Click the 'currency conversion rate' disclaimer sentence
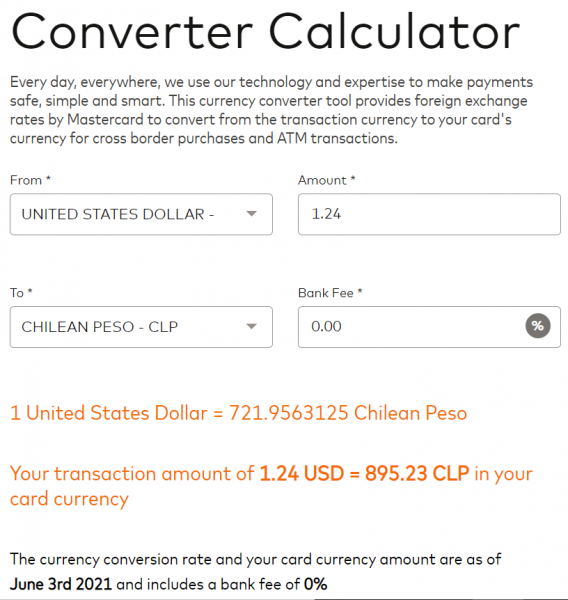568x600 pixels. (255, 571)
